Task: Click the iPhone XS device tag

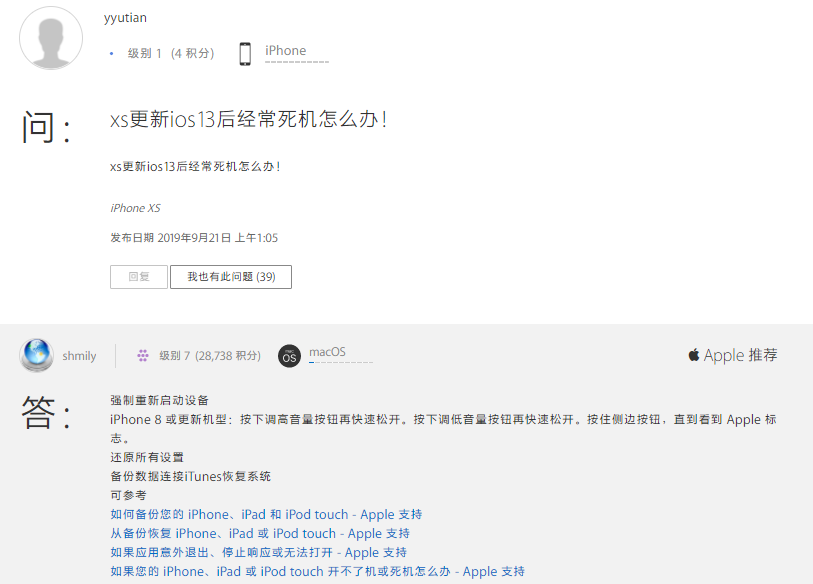Action: (135, 208)
